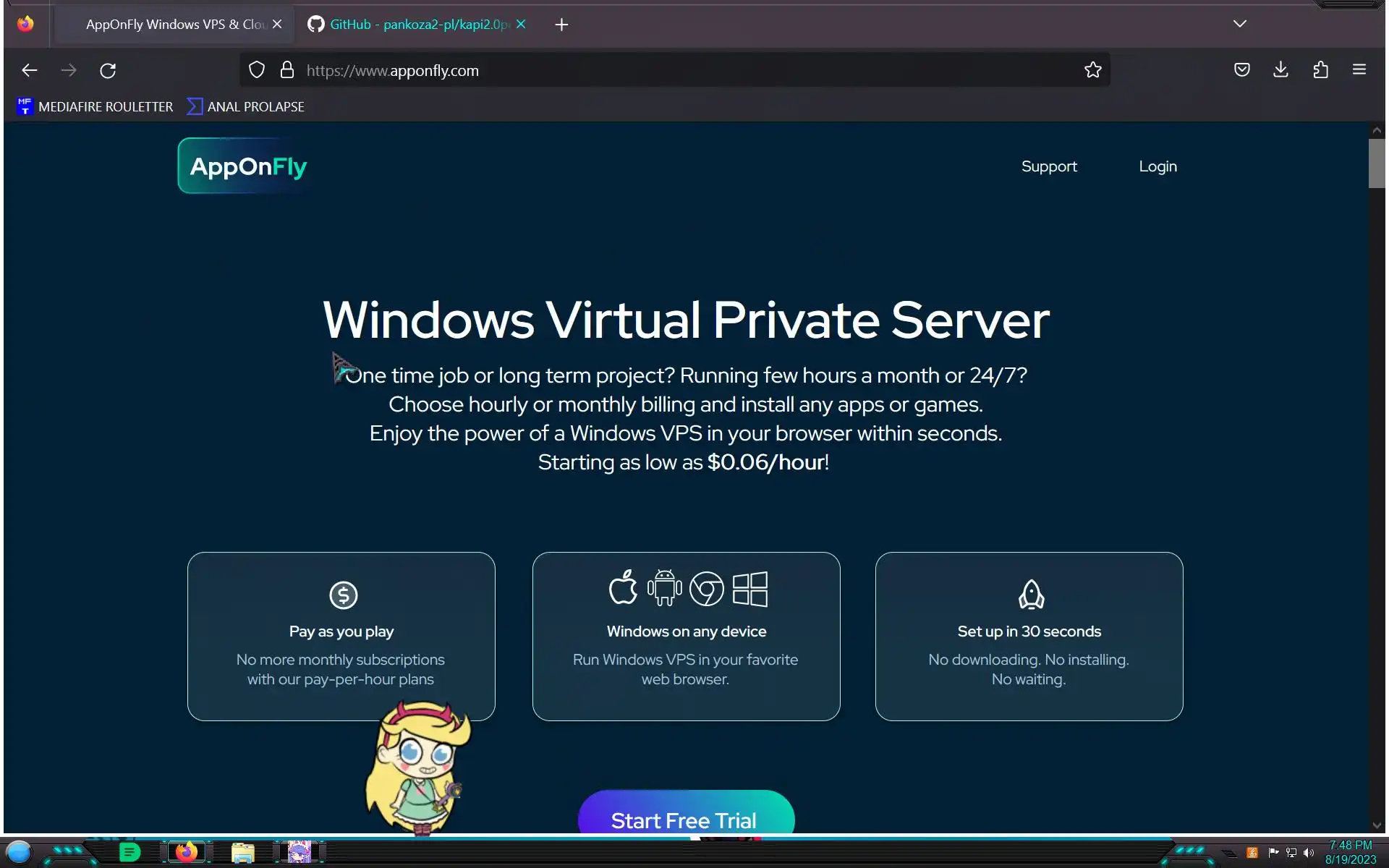The image size is (1389, 868).
Task: Expand the list all tabs chevron
Action: 1239,24
